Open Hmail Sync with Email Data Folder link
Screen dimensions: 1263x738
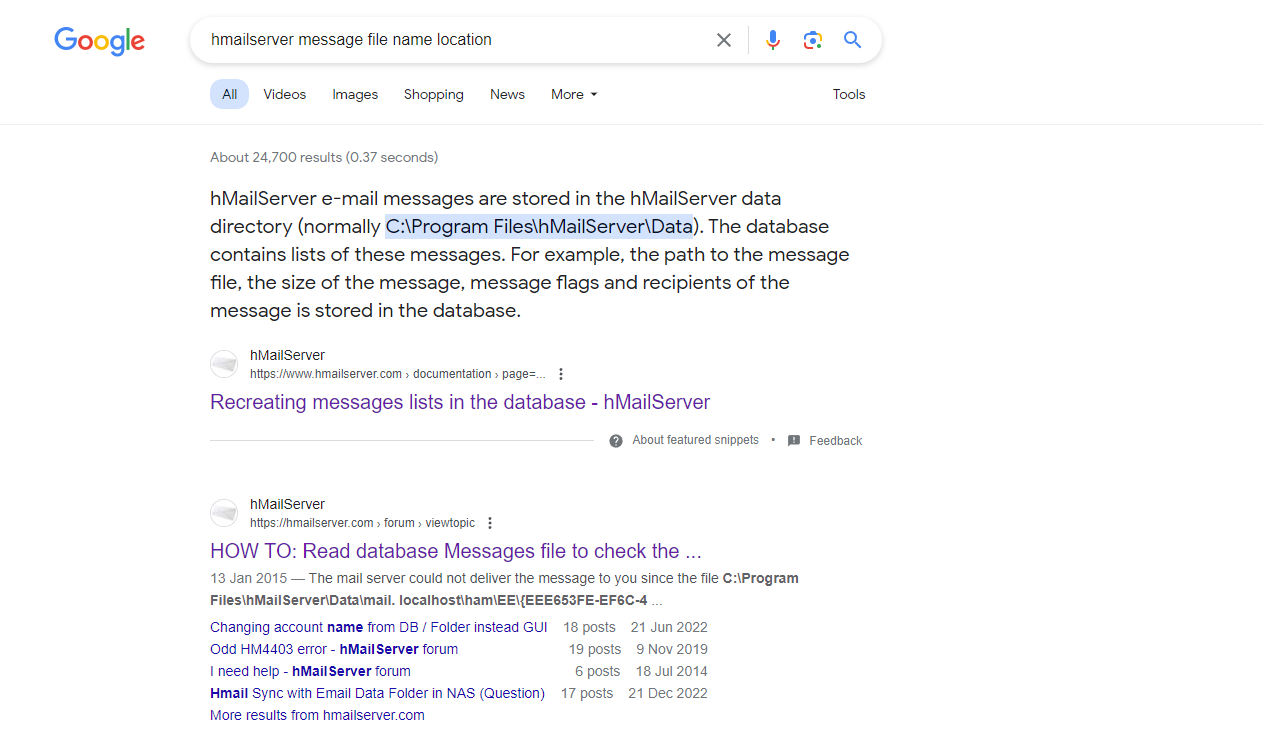[x=377, y=693]
